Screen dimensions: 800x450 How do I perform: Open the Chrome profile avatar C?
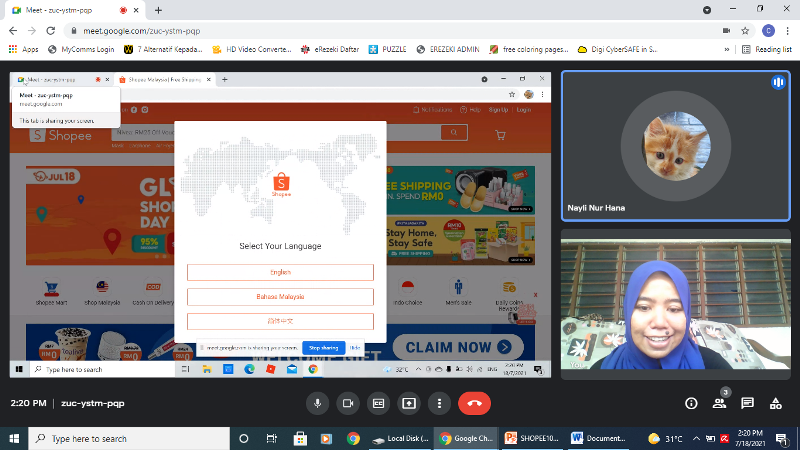tap(768, 31)
